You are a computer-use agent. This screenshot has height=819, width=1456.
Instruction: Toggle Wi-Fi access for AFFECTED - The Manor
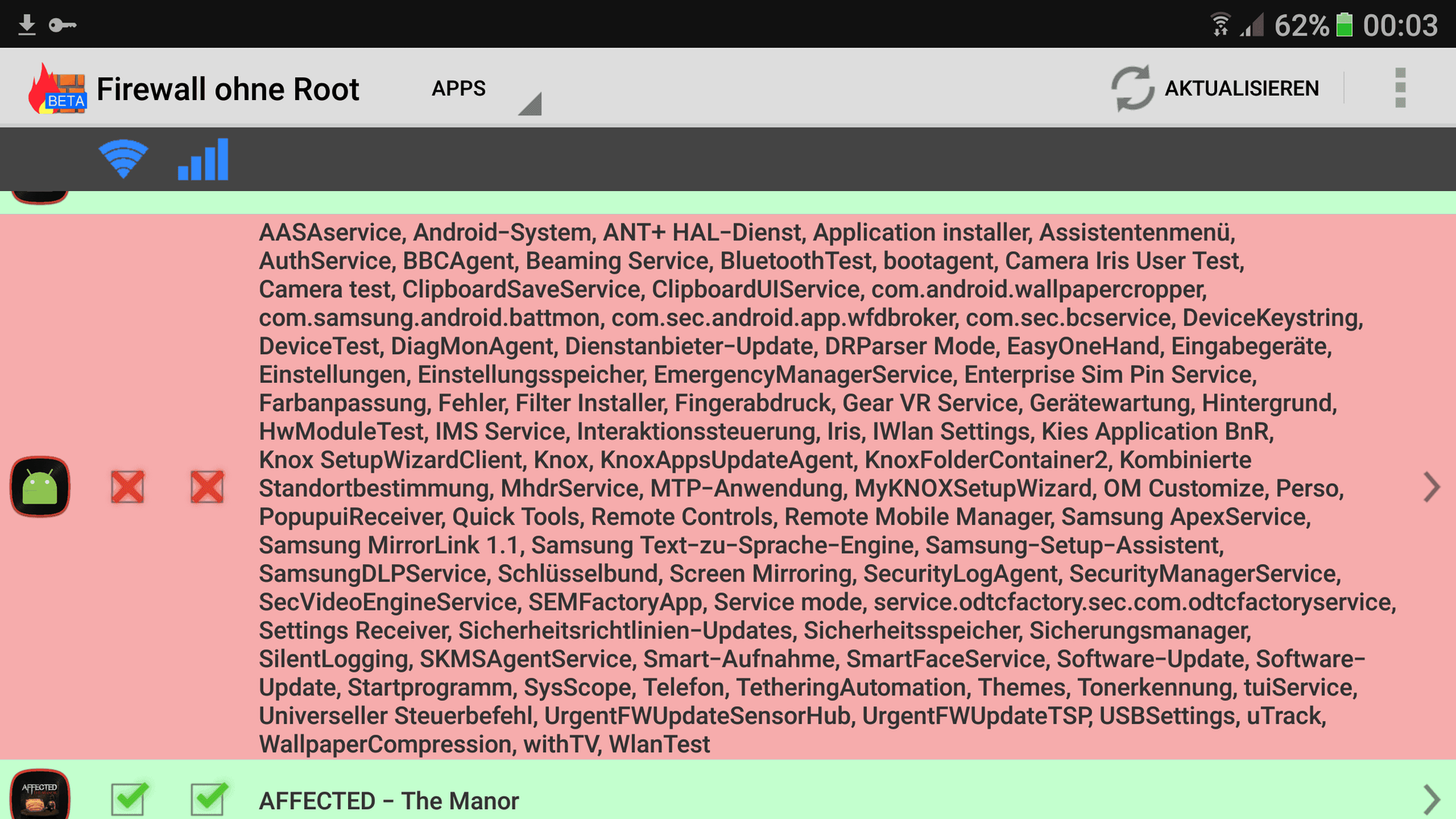129,799
